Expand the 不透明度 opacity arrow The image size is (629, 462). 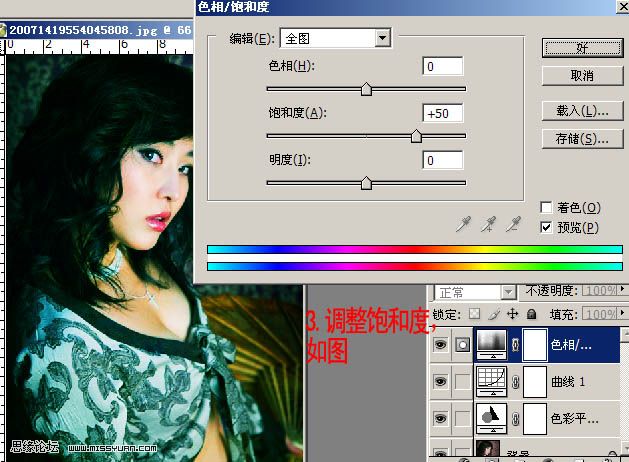pos(622,289)
